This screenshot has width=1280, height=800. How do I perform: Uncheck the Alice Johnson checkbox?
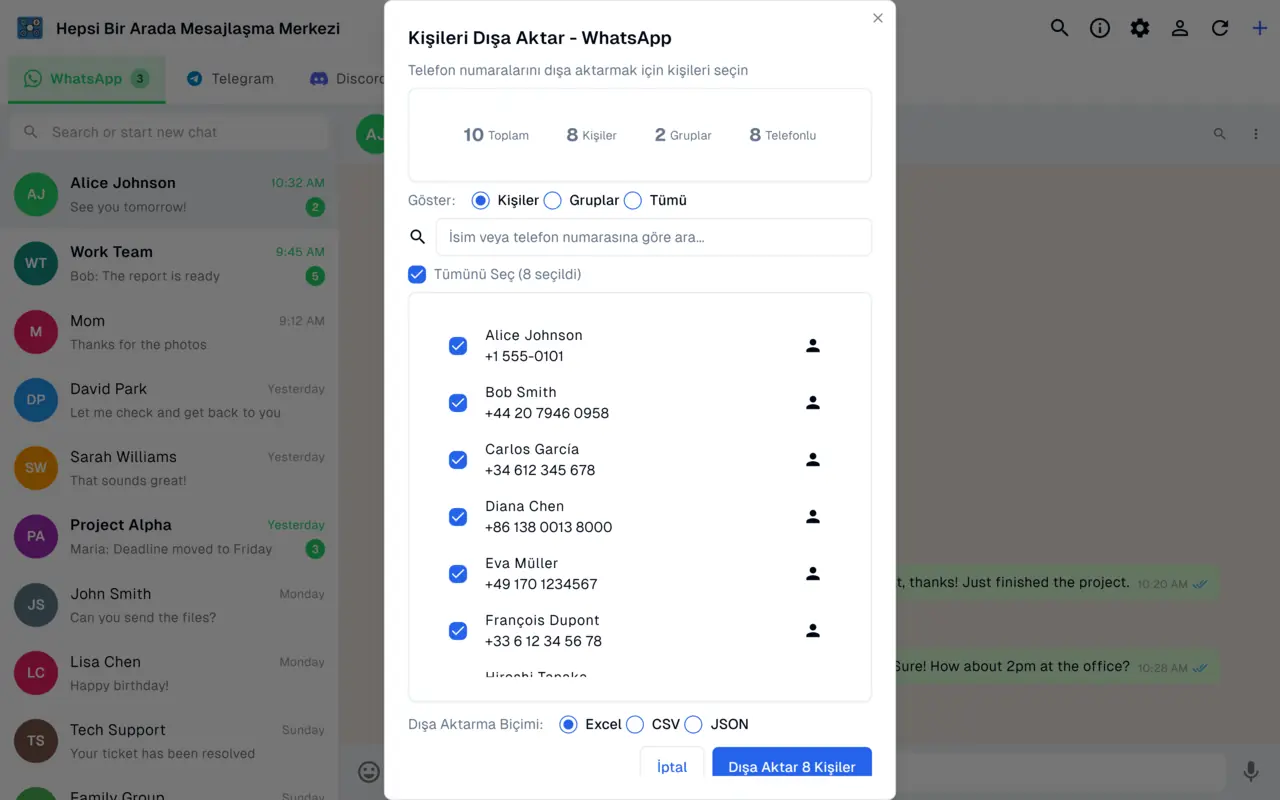458,346
